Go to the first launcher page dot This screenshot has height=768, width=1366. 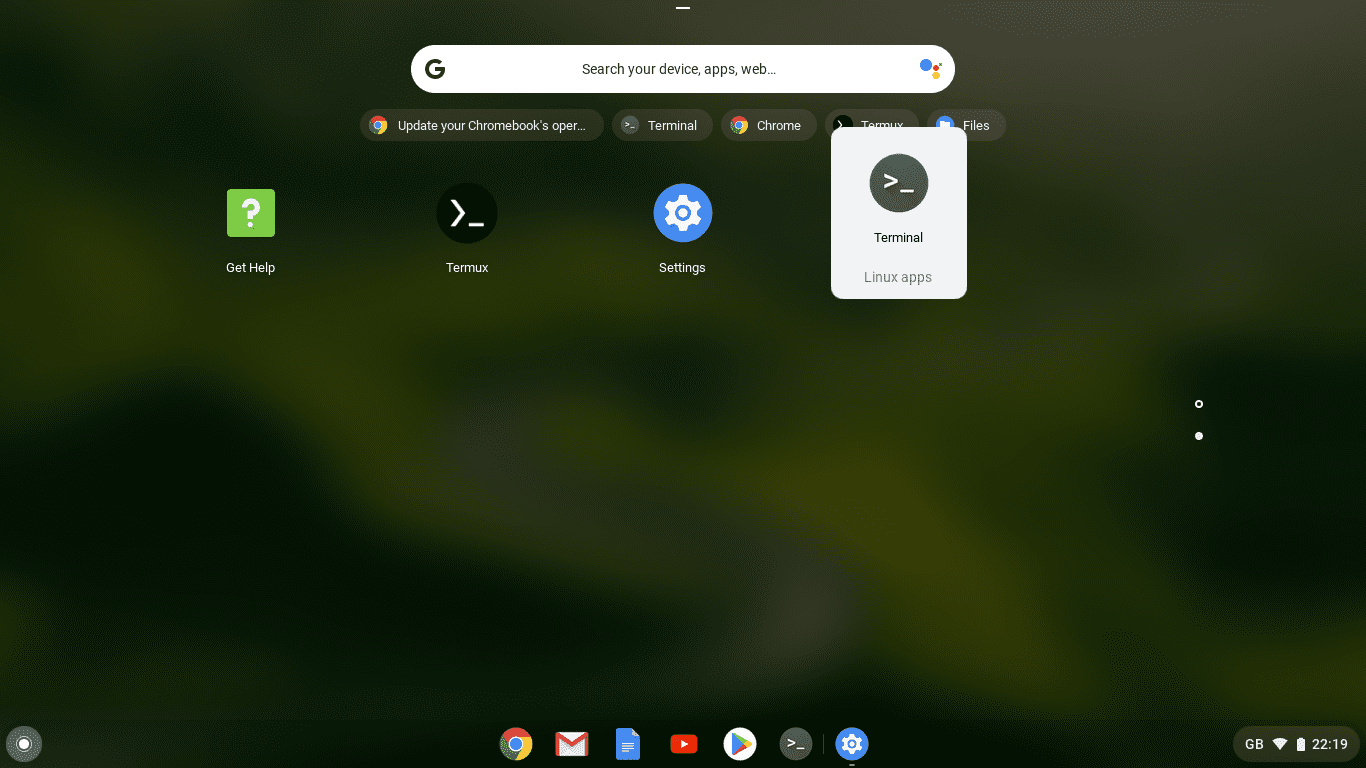[1199, 404]
